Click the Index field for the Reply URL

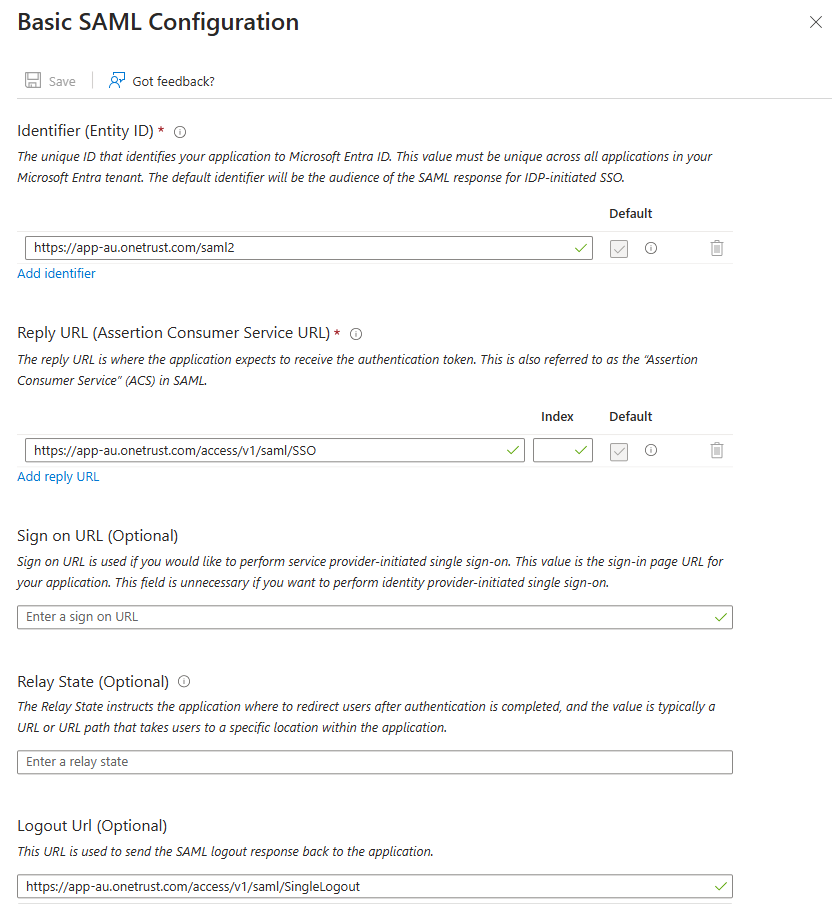coord(554,450)
